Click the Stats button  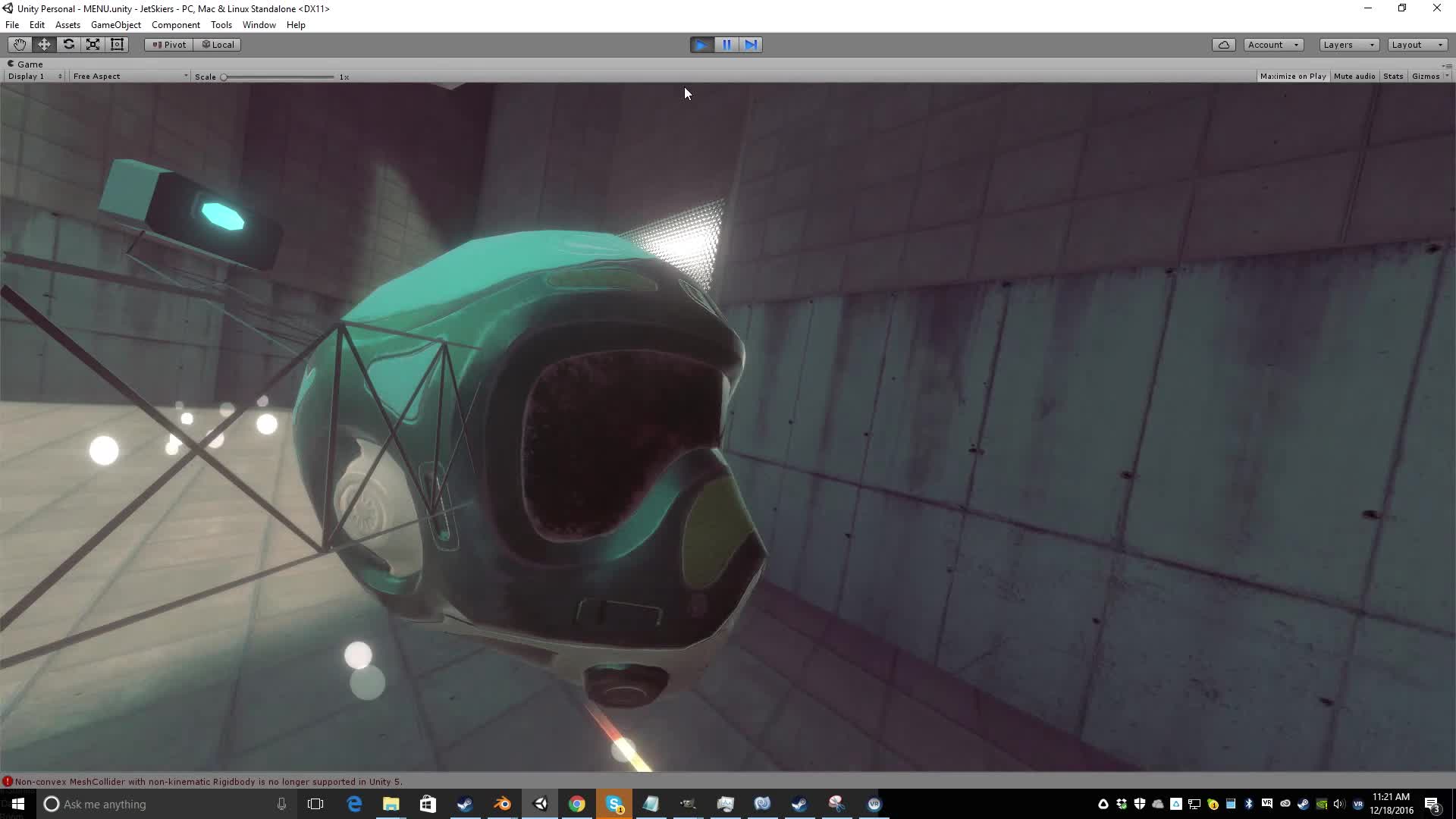click(1393, 76)
